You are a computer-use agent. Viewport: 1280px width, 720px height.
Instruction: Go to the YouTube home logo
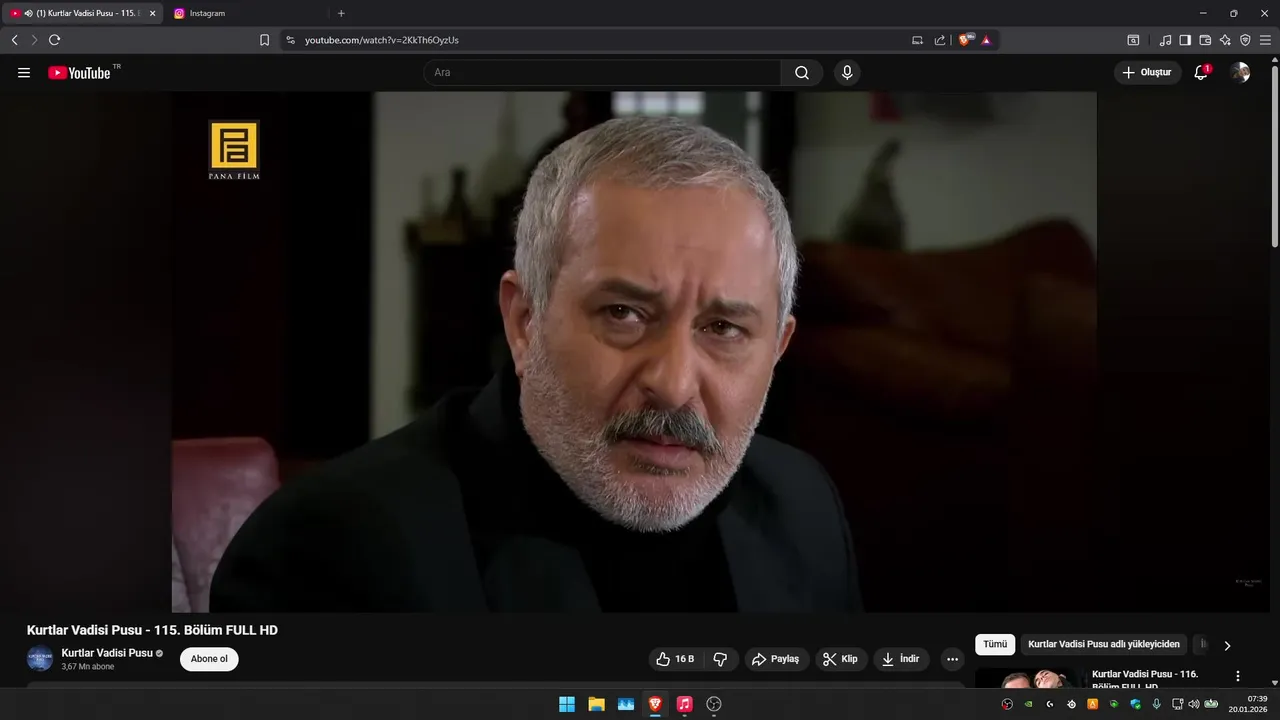(80, 73)
